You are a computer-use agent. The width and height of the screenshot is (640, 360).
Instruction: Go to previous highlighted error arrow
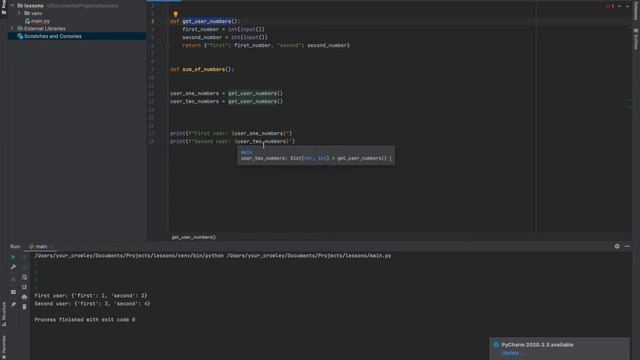point(620,6)
